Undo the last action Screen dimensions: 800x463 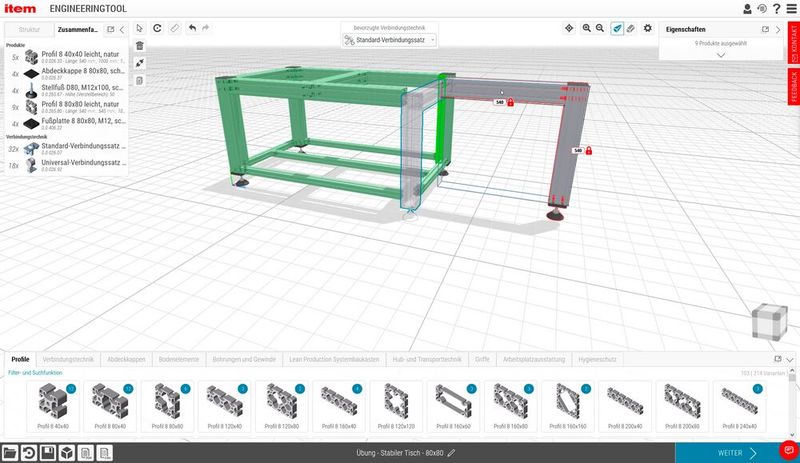[x=192, y=28]
